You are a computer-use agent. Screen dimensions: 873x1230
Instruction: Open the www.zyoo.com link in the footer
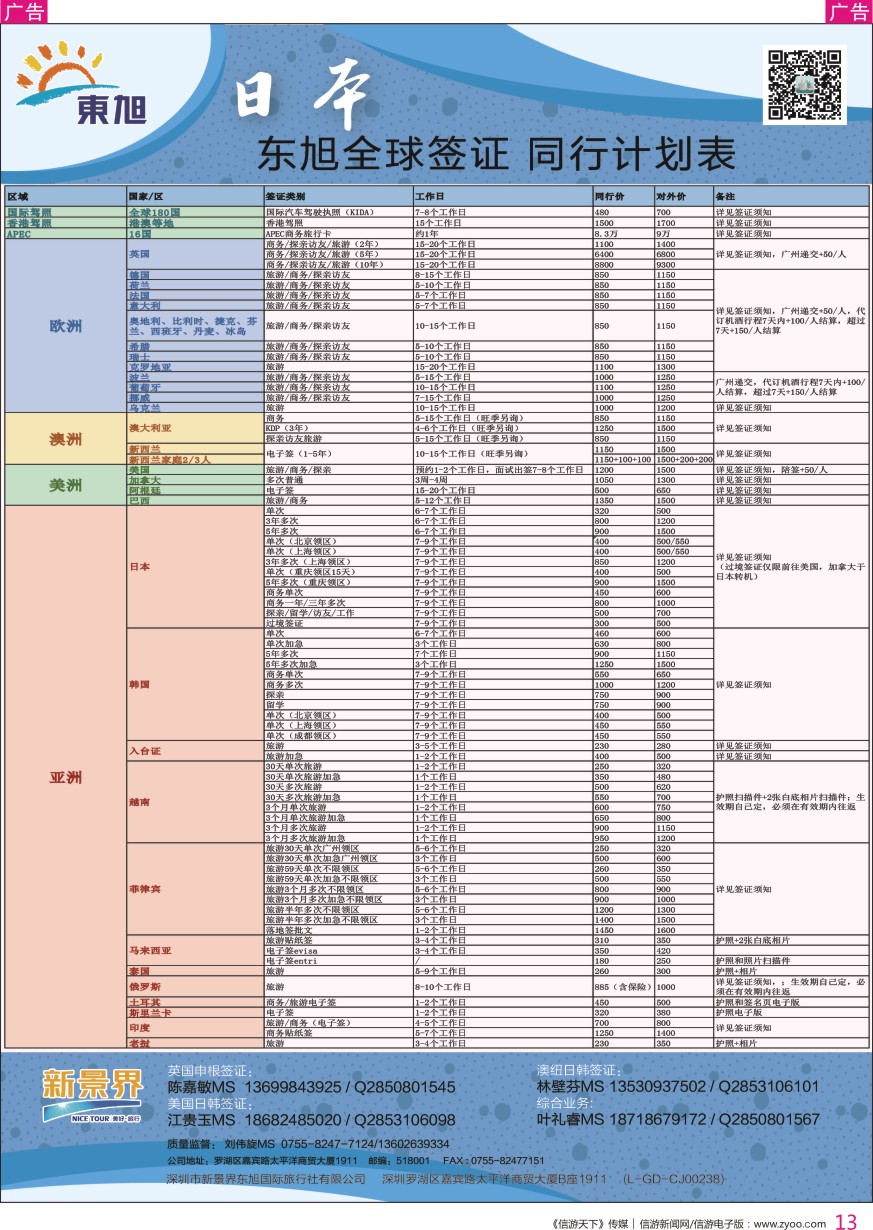tap(790, 1222)
